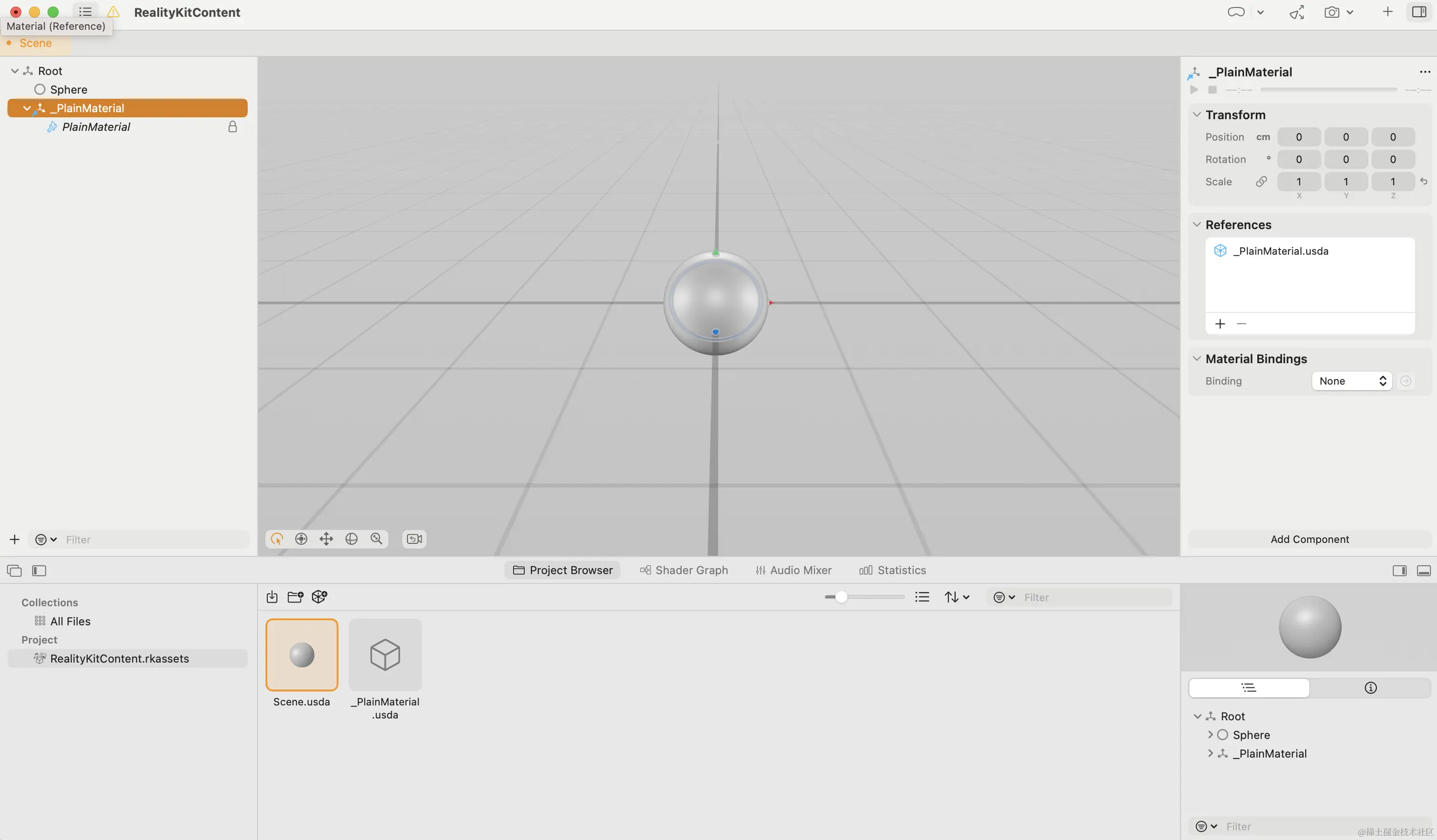Click the new scene cube-plus icon

pyautogui.click(x=319, y=597)
